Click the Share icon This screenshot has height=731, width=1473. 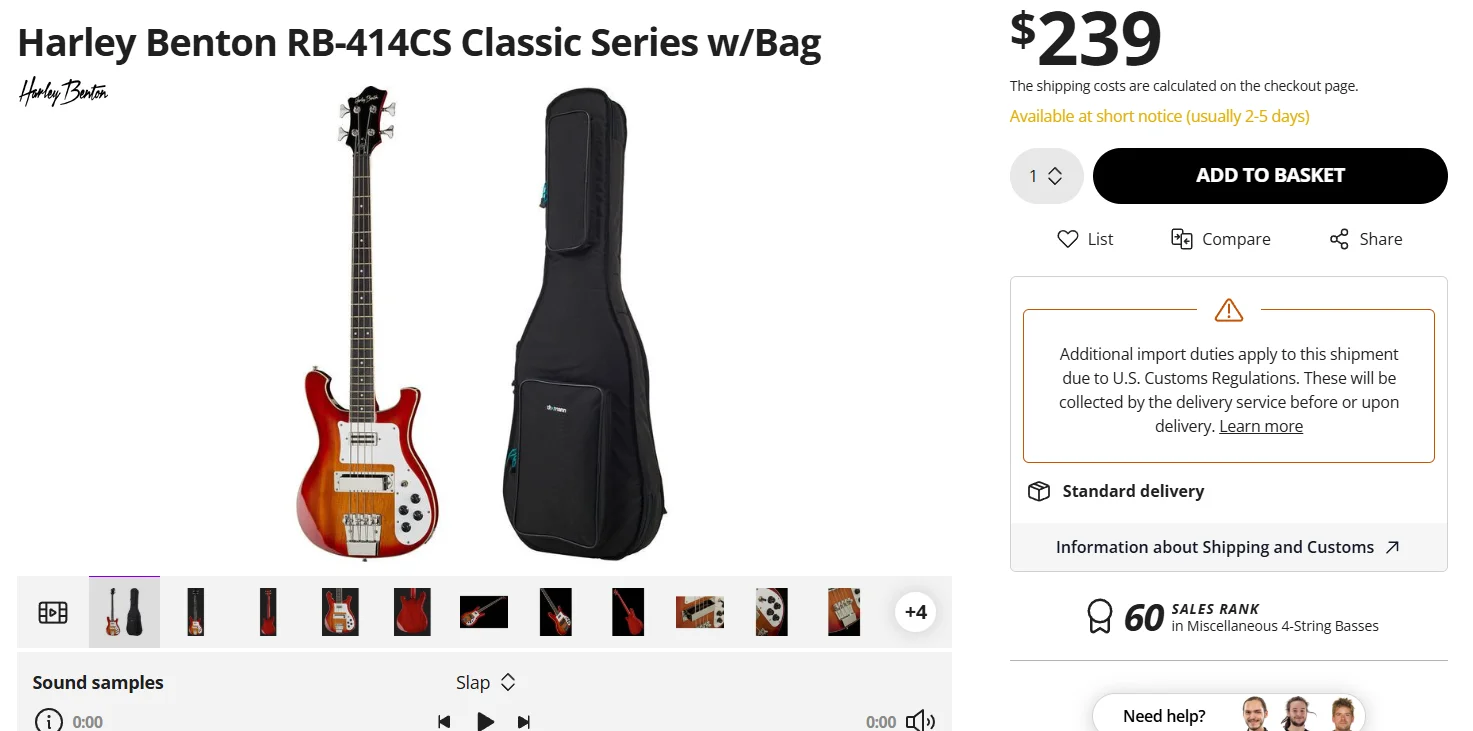point(1339,239)
